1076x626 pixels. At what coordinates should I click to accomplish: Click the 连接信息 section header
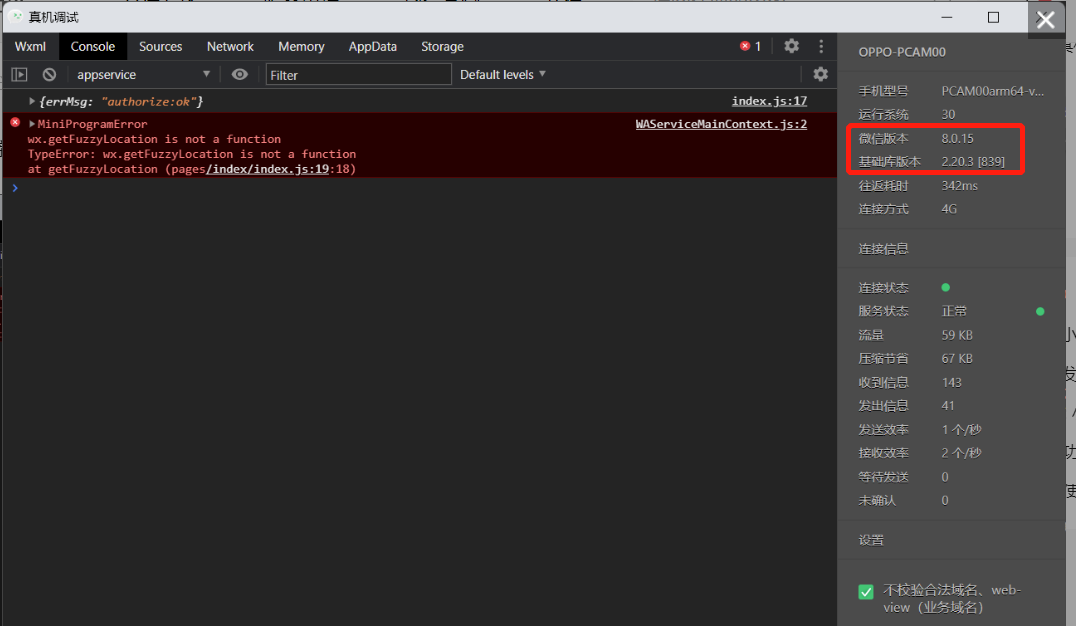[x=883, y=248]
